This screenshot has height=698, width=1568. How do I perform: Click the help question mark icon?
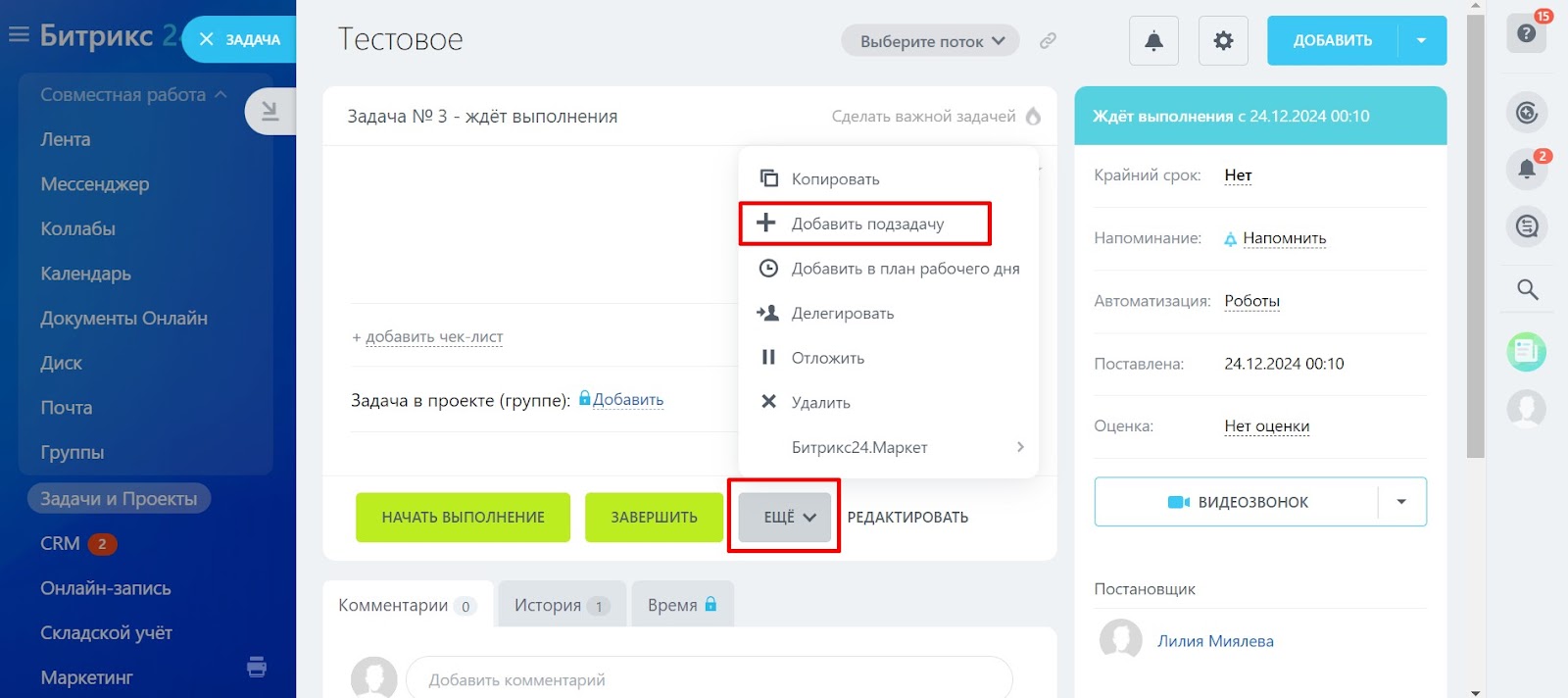click(x=1526, y=33)
